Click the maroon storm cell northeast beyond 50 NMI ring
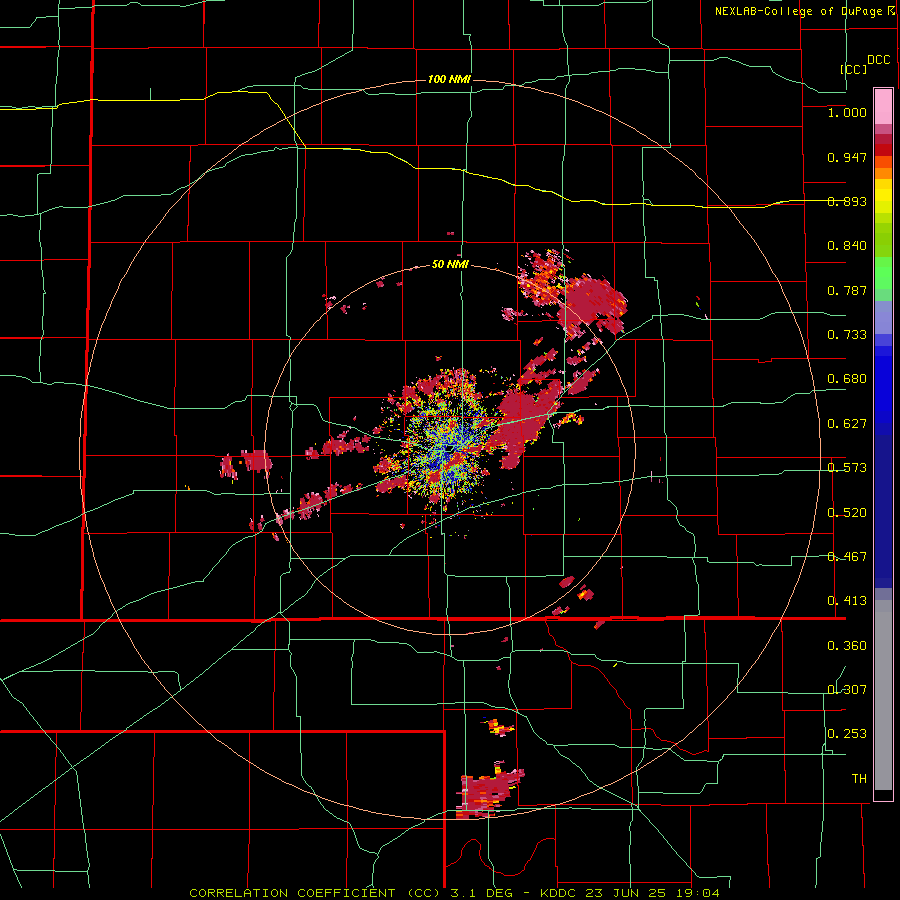Image resolution: width=900 pixels, height=900 pixels. click(x=594, y=304)
